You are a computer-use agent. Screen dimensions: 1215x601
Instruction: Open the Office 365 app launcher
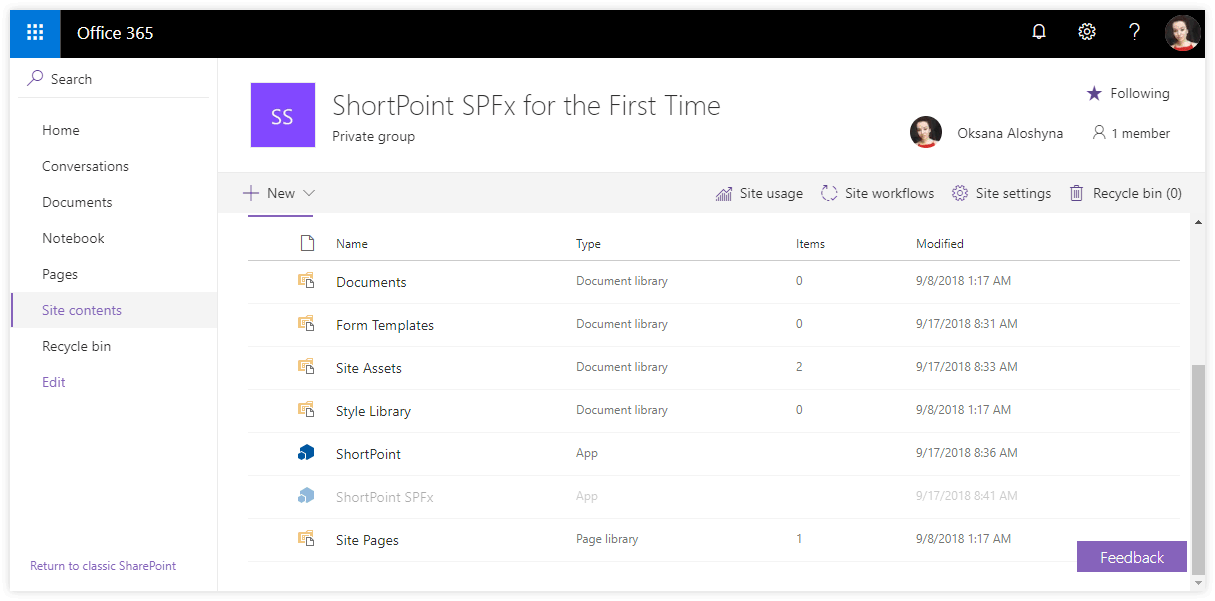point(34,32)
